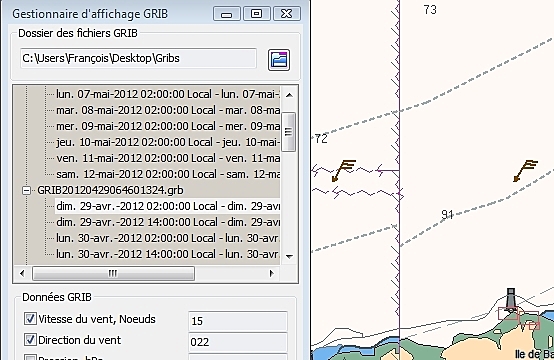The image size is (554, 360).
Task: Click the vertical scrollbar up arrow
Action: pyautogui.click(x=289, y=95)
